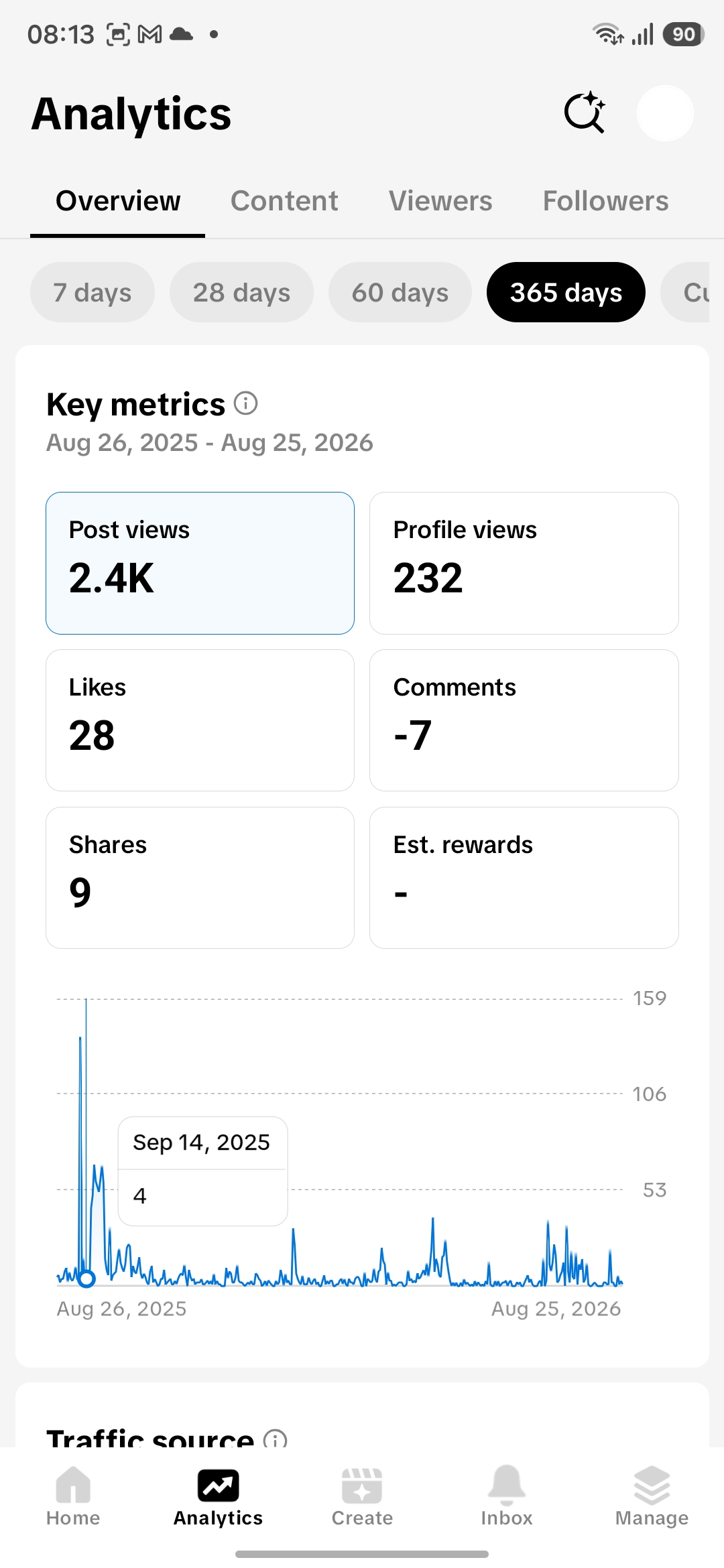Select the 60 days range chip

(x=400, y=292)
